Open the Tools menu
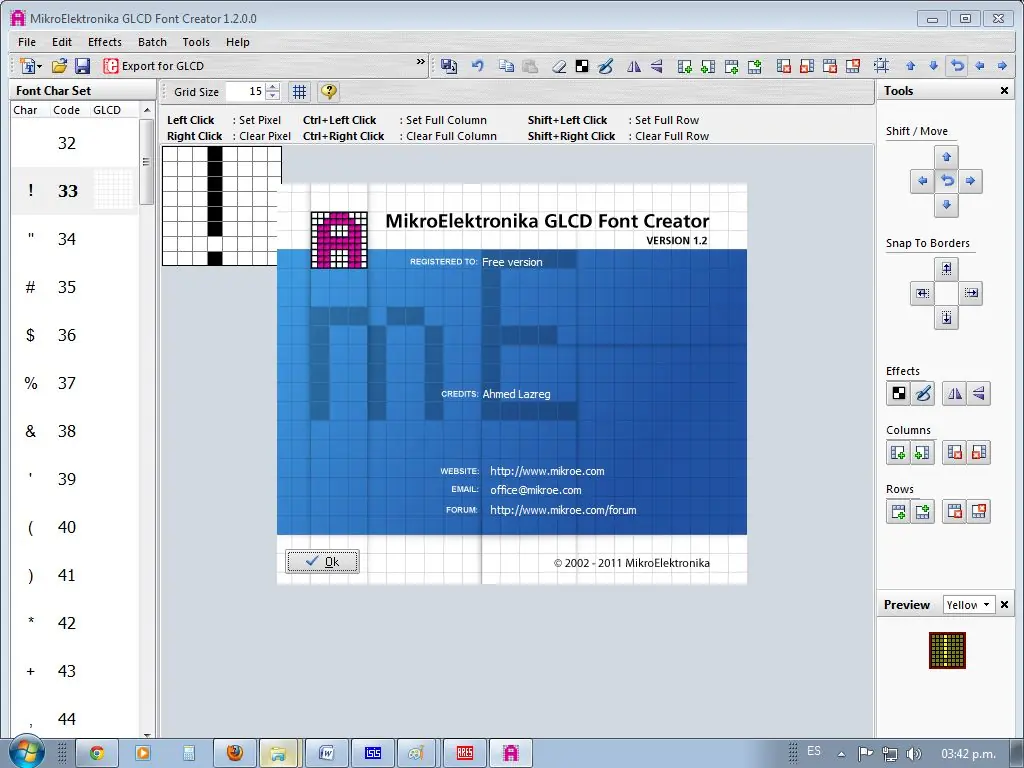1024x768 pixels. [x=196, y=42]
